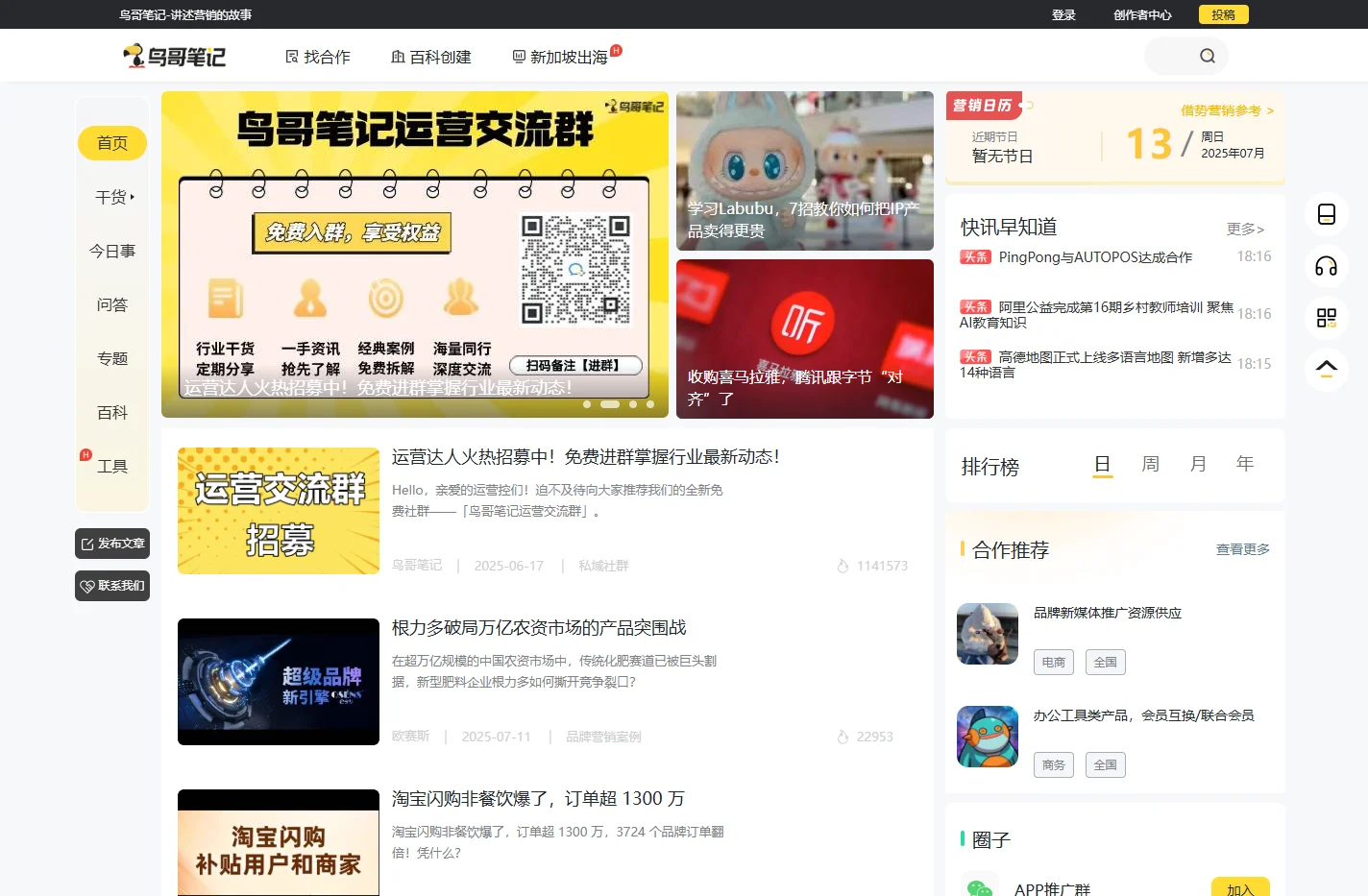This screenshot has width=1368, height=896.
Task: Click the 联系我们 handshake icon
Action: pos(87,586)
